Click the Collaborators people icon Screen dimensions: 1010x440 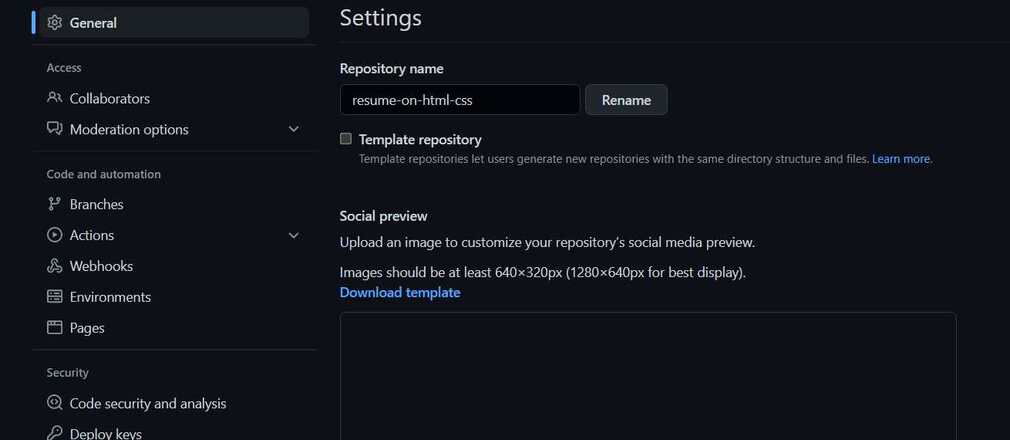[x=55, y=98]
